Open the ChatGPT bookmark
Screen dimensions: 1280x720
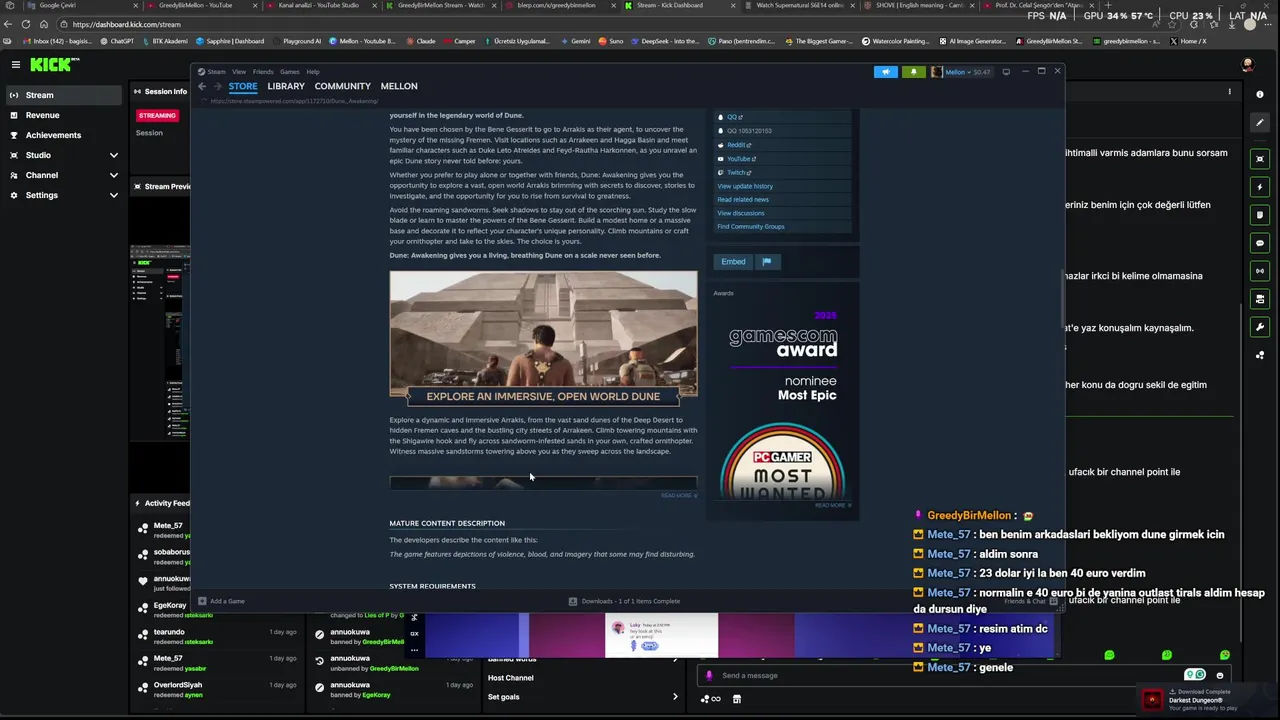tap(117, 41)
